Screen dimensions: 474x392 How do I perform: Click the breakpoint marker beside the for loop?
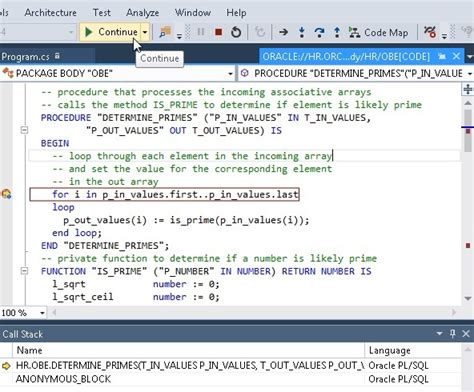point(6,194)
